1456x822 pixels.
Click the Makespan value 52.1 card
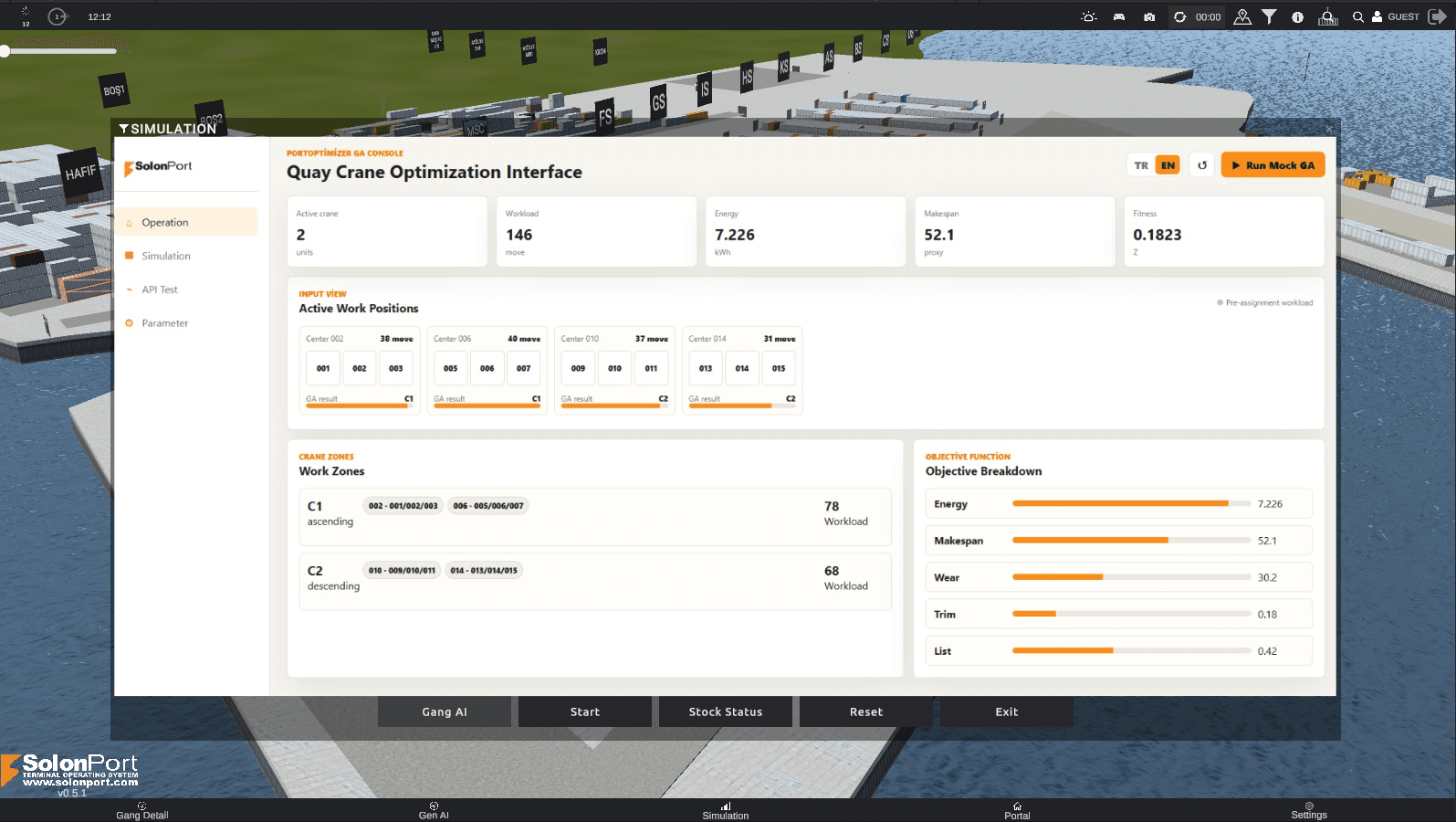point(1015,231)
